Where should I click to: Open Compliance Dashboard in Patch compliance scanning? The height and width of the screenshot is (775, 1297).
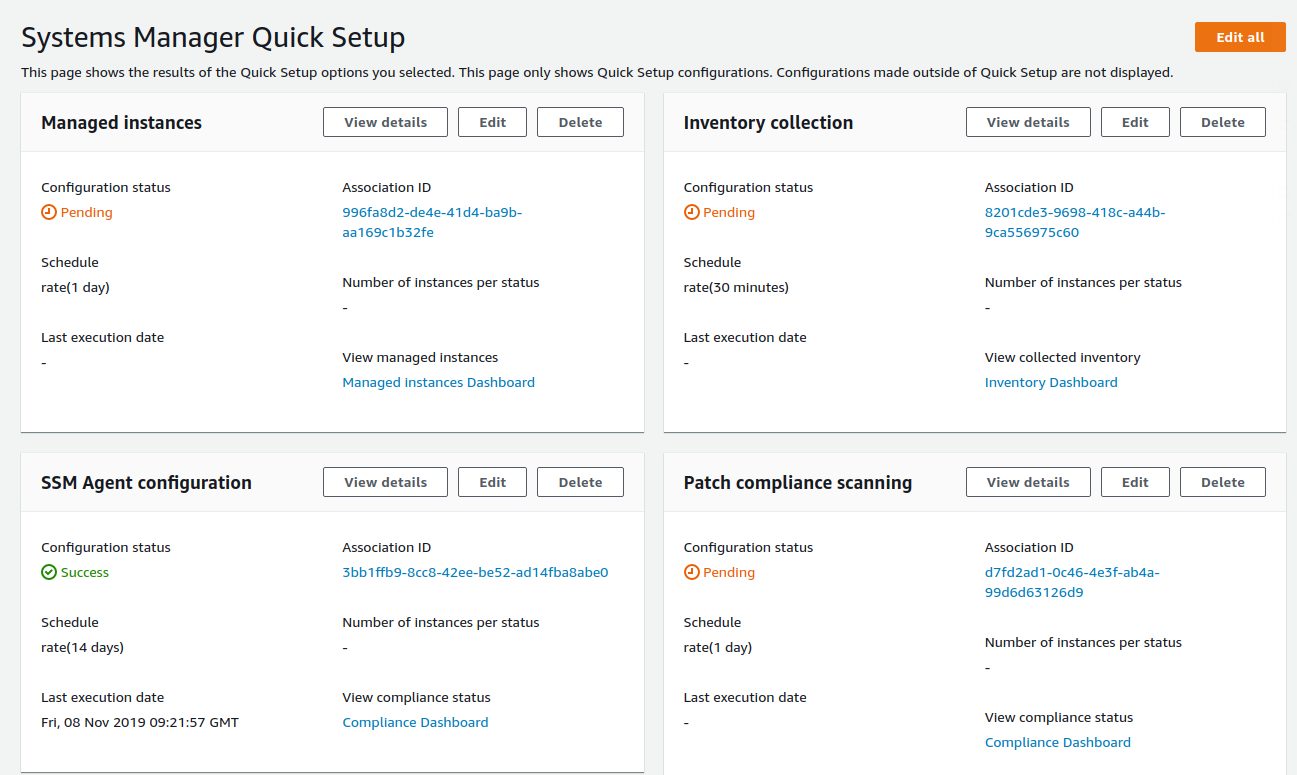(x=1058, y=742)
